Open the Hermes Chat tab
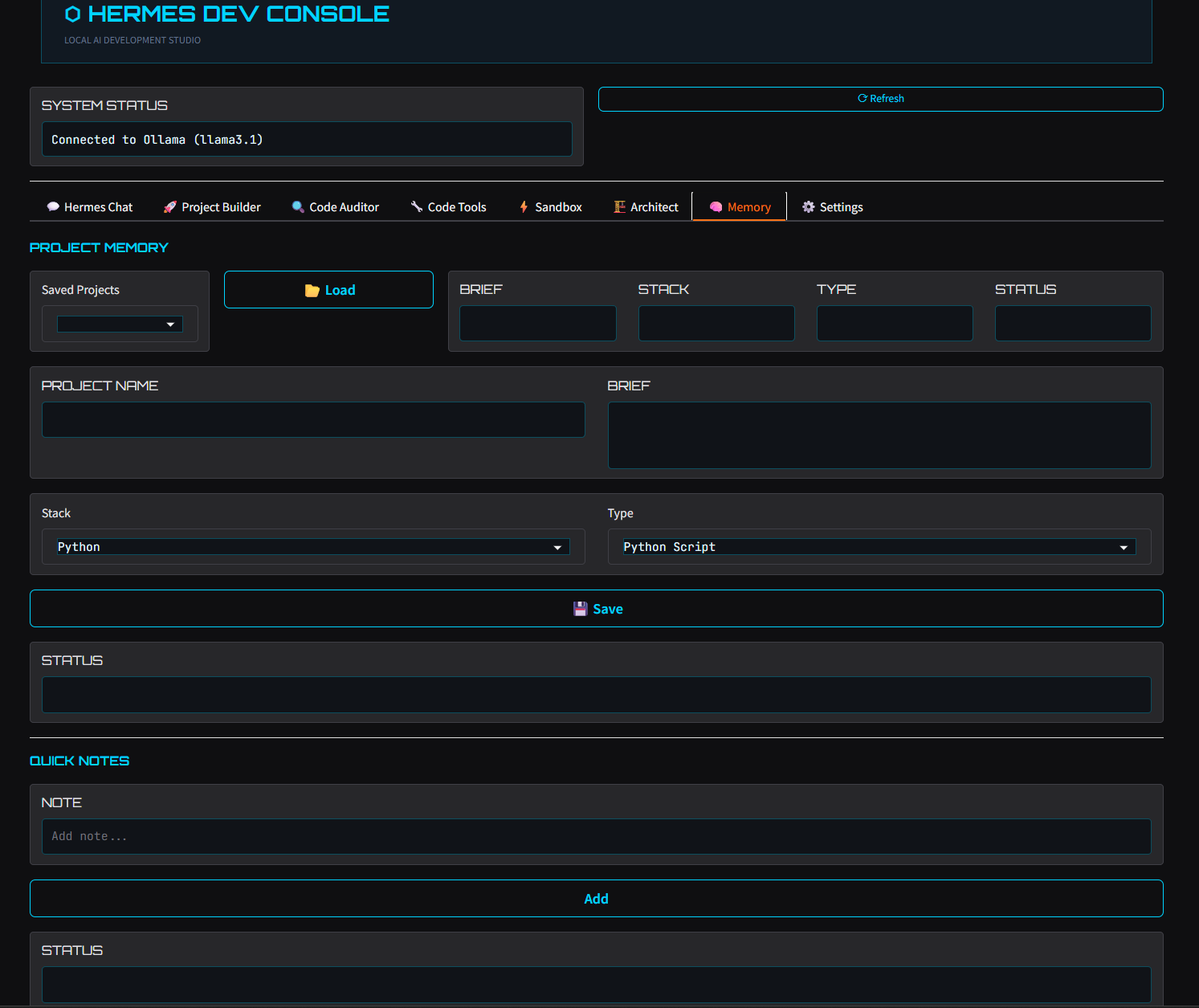The image size is (1199, 1008). 90,207
